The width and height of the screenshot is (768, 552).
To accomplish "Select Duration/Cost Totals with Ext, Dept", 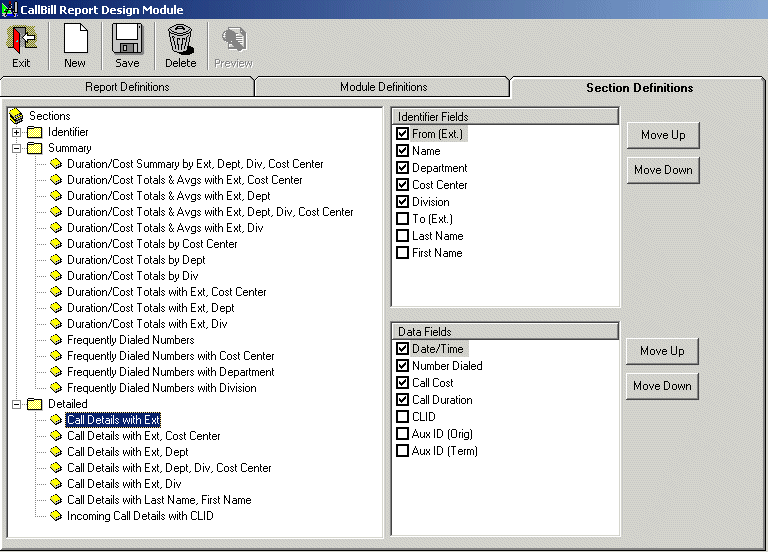I will tap(150, 308).
